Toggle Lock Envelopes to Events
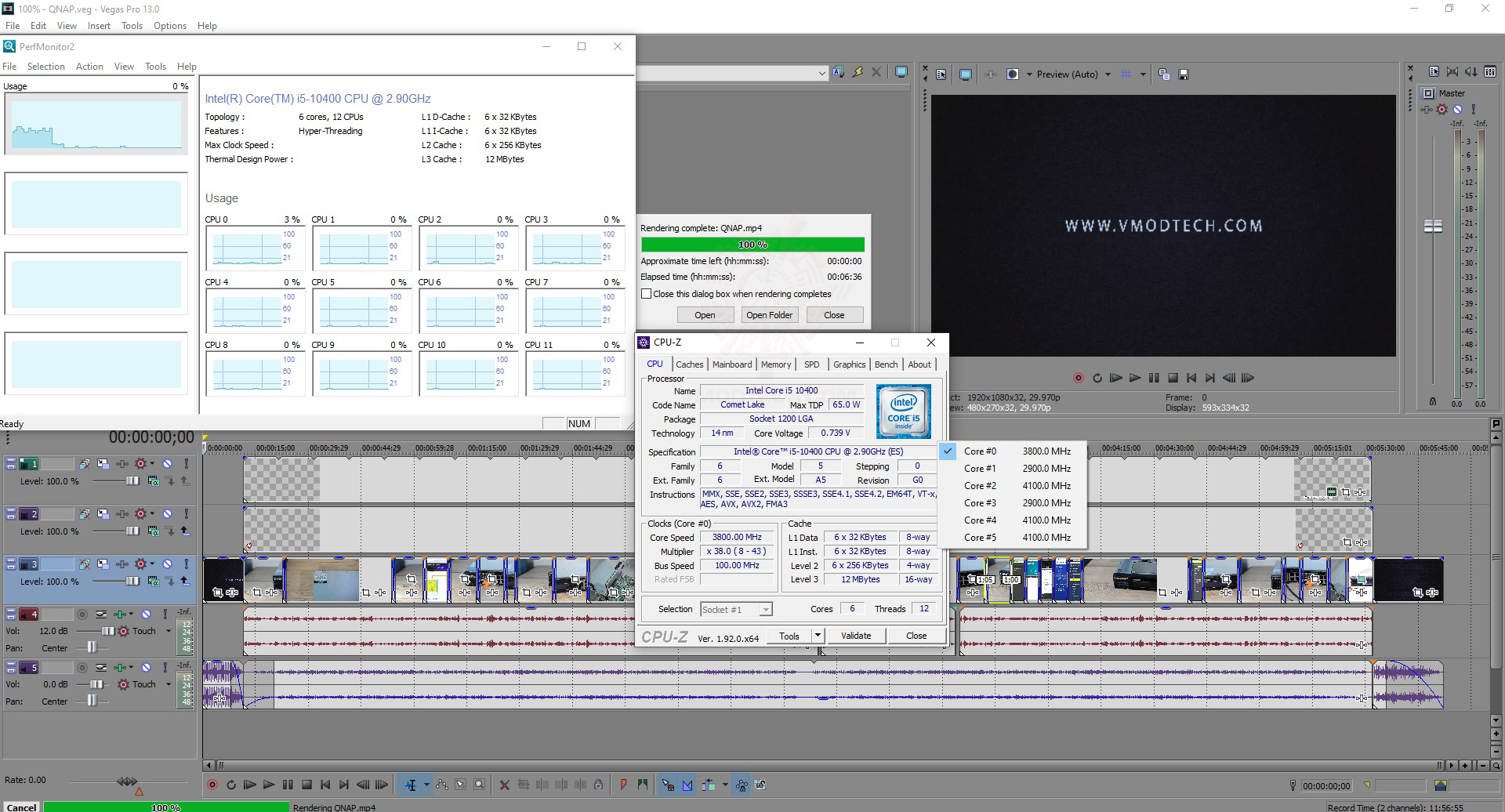Image resolution: width=1505 pixels, height=812 pixels. click(741, 785)
